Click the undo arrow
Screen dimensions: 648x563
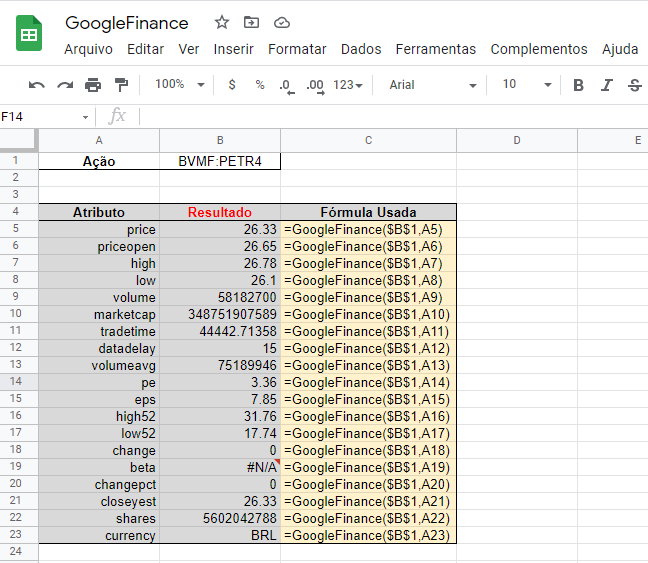(36, 85)
